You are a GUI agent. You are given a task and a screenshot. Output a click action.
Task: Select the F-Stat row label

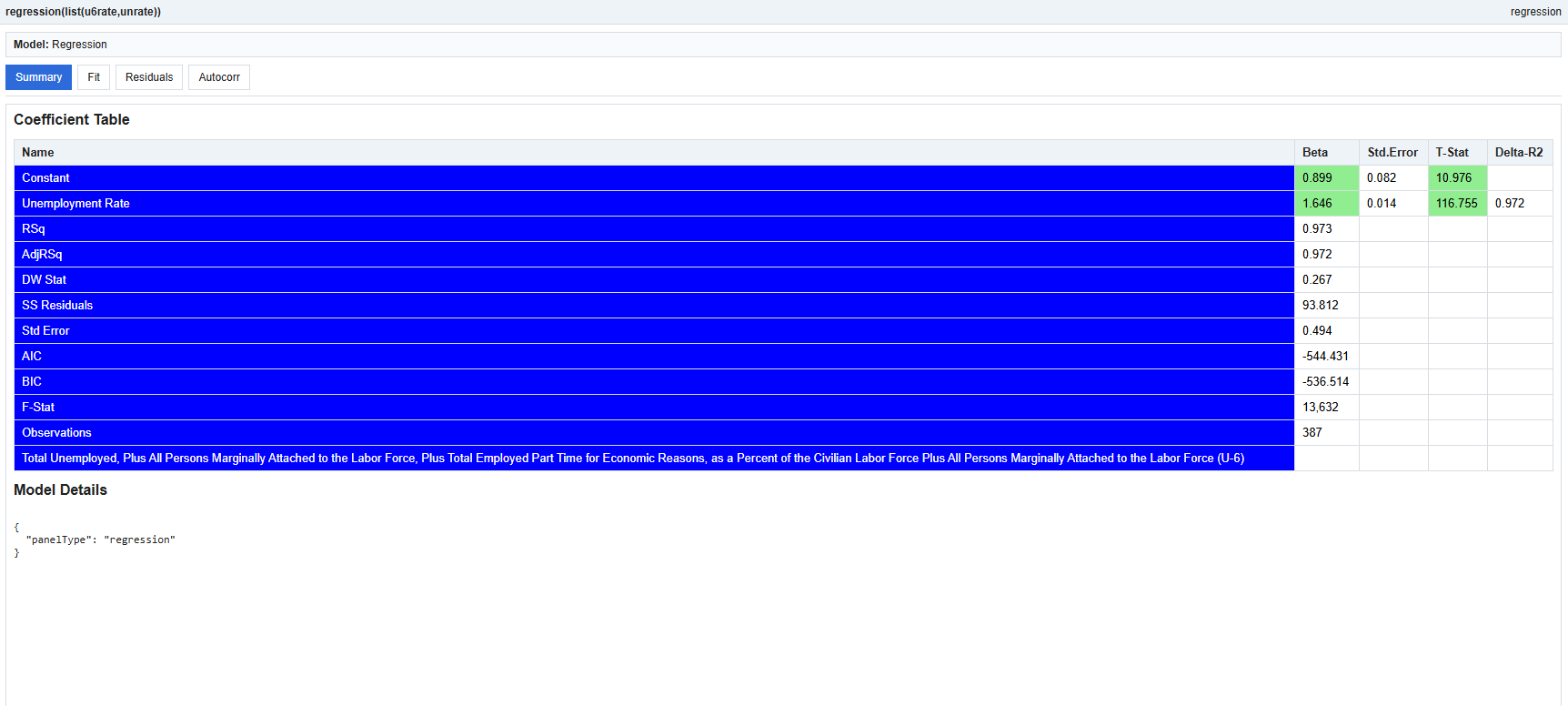pyautogui.click(x=654, y=408)
